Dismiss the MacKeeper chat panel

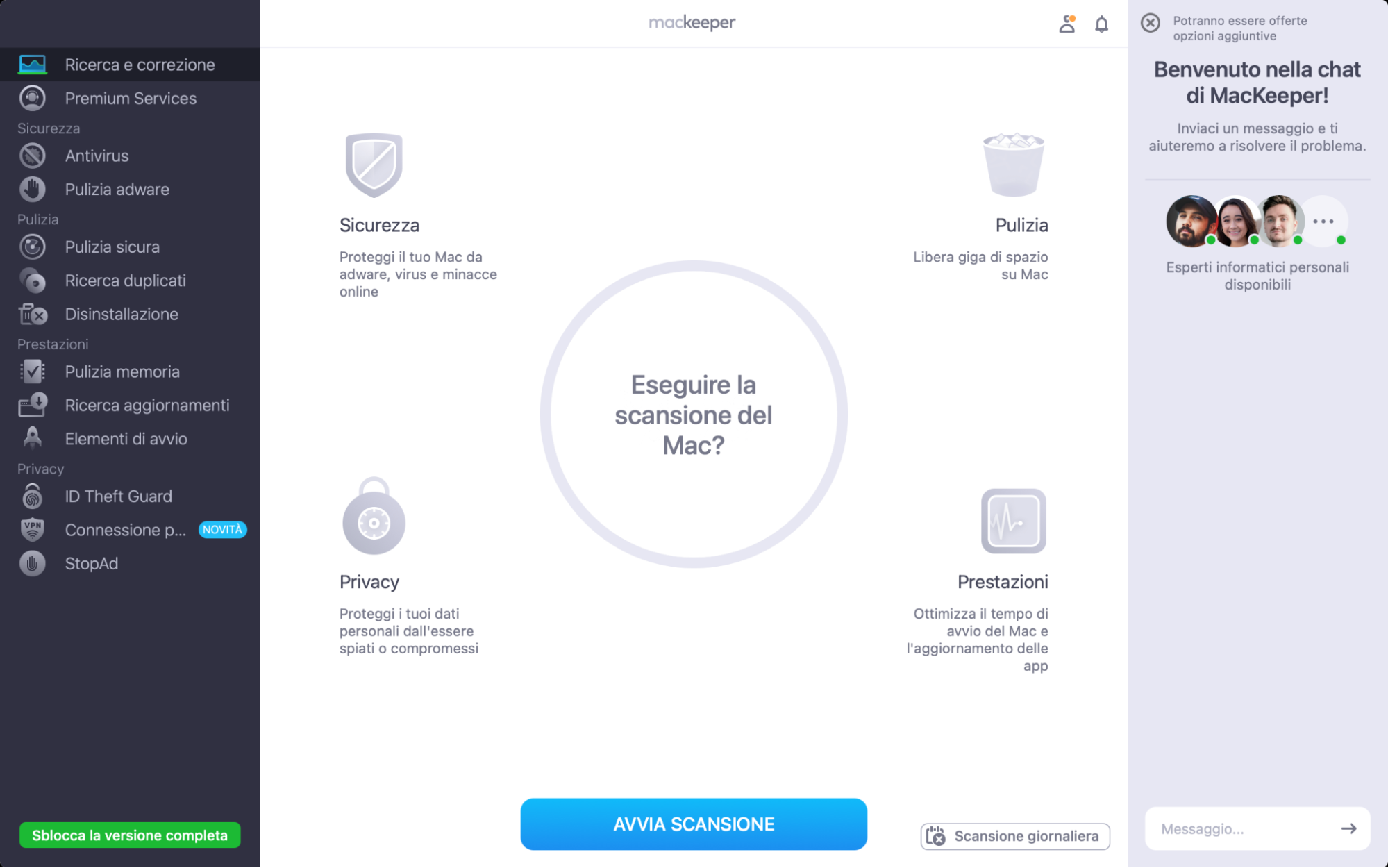(x=1150, y=22)
